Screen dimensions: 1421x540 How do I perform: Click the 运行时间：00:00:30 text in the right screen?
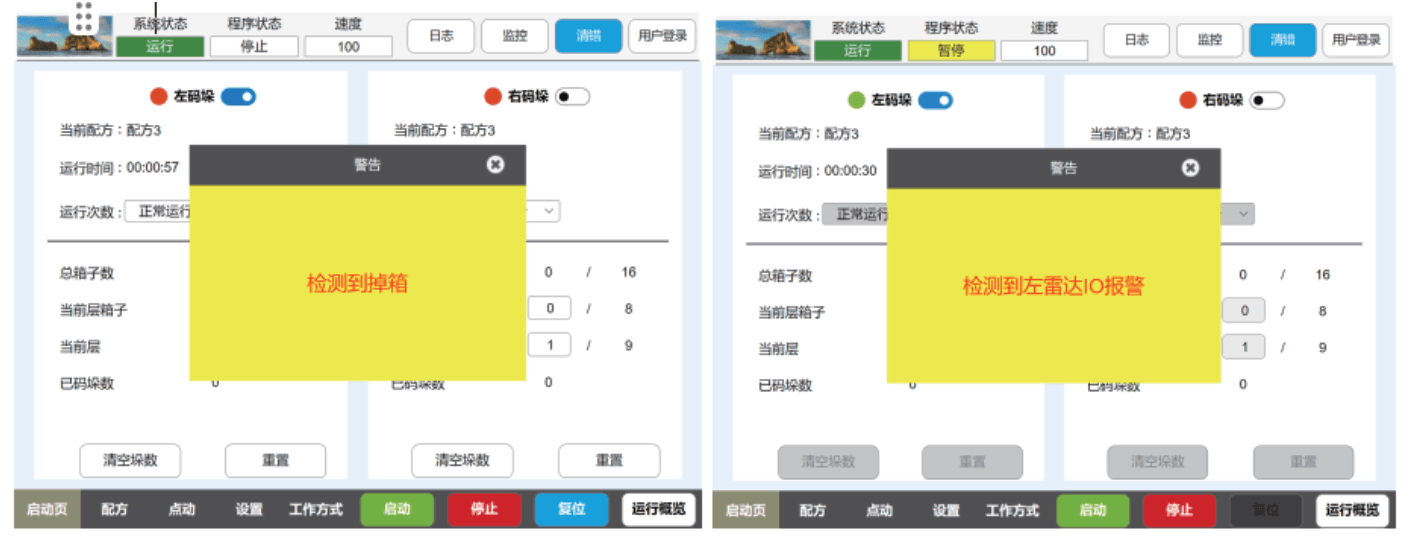pos(817,171)
